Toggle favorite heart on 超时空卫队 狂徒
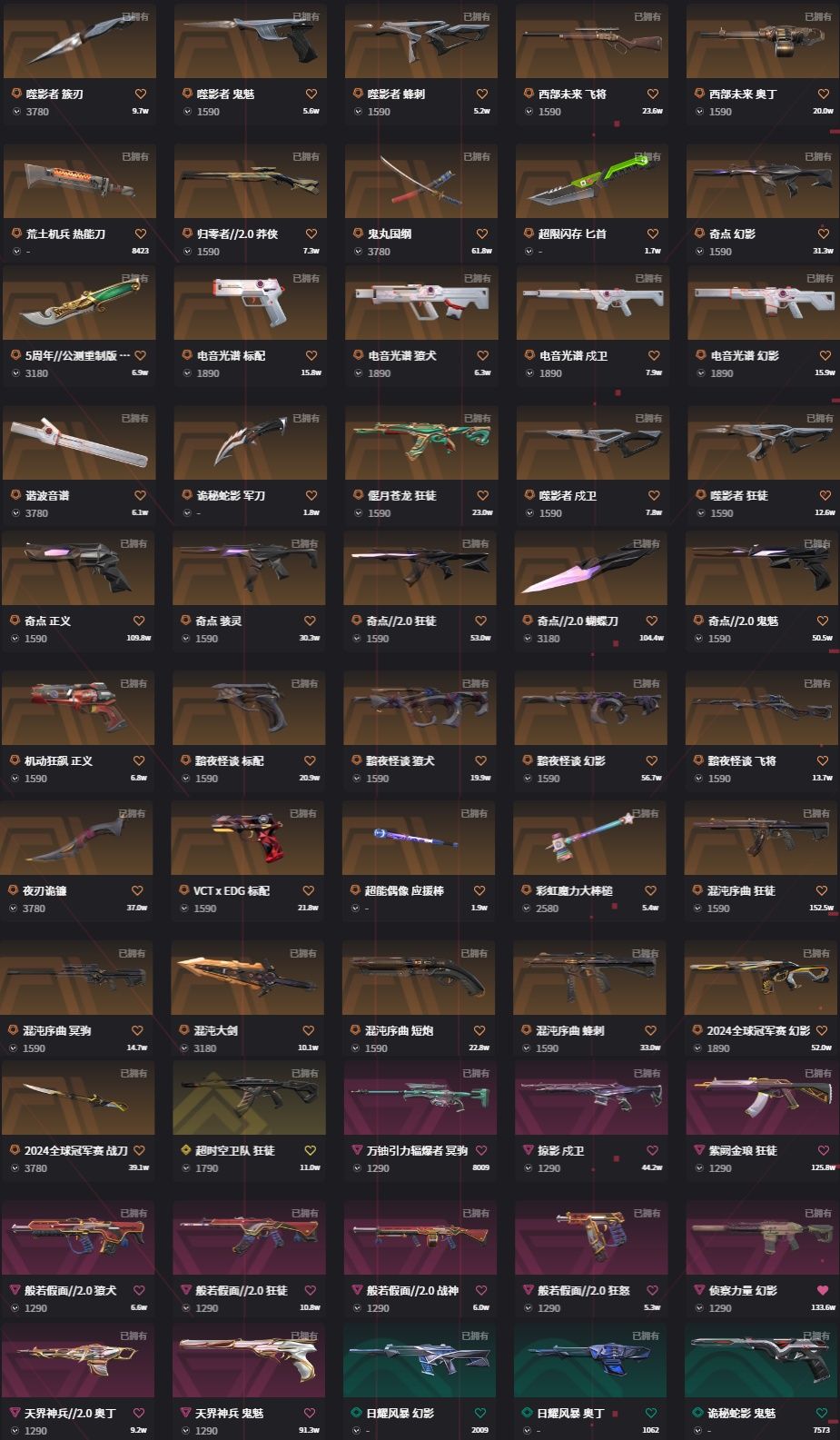 tap(310, 1150)
